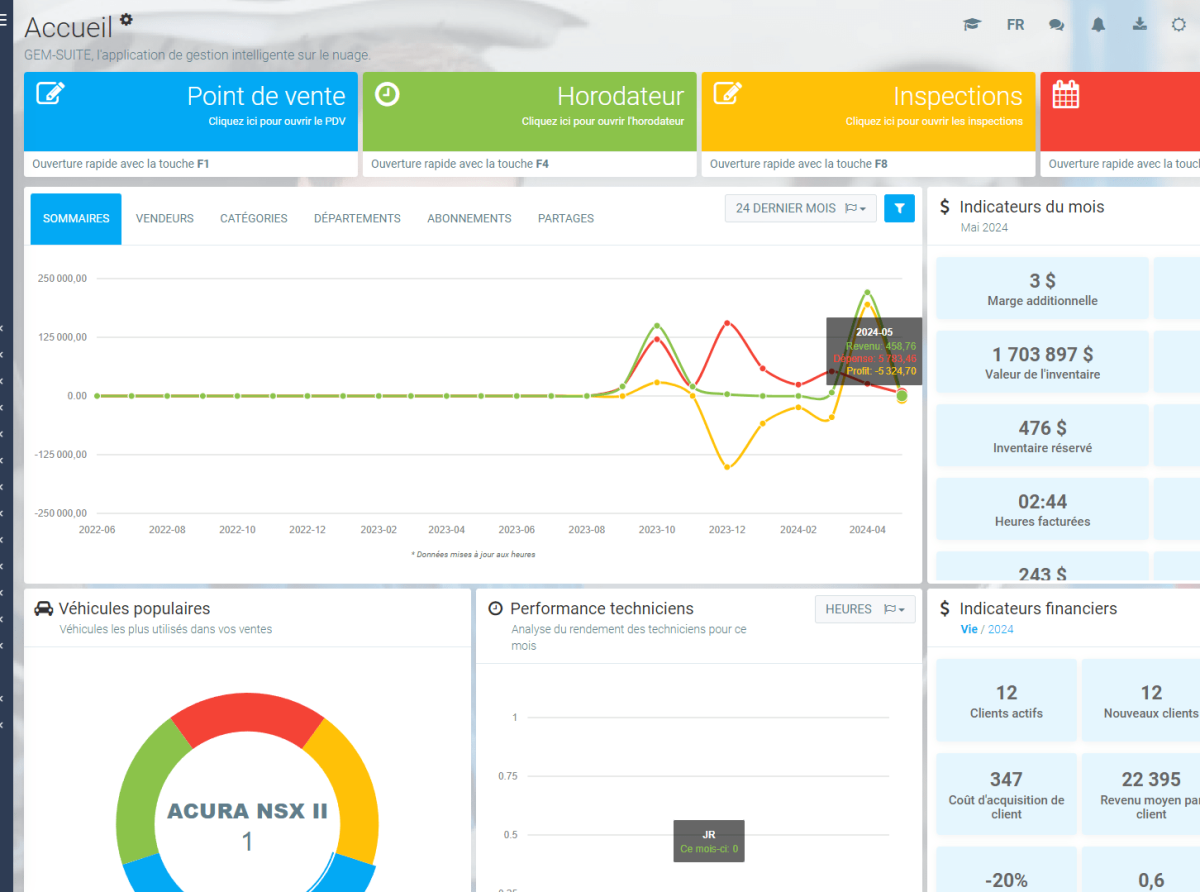Click 'Ouverture rapide avec la touche F4' text
This screenshot has width=1200, height=892.
pyautogui.click(x=460, y=164)
